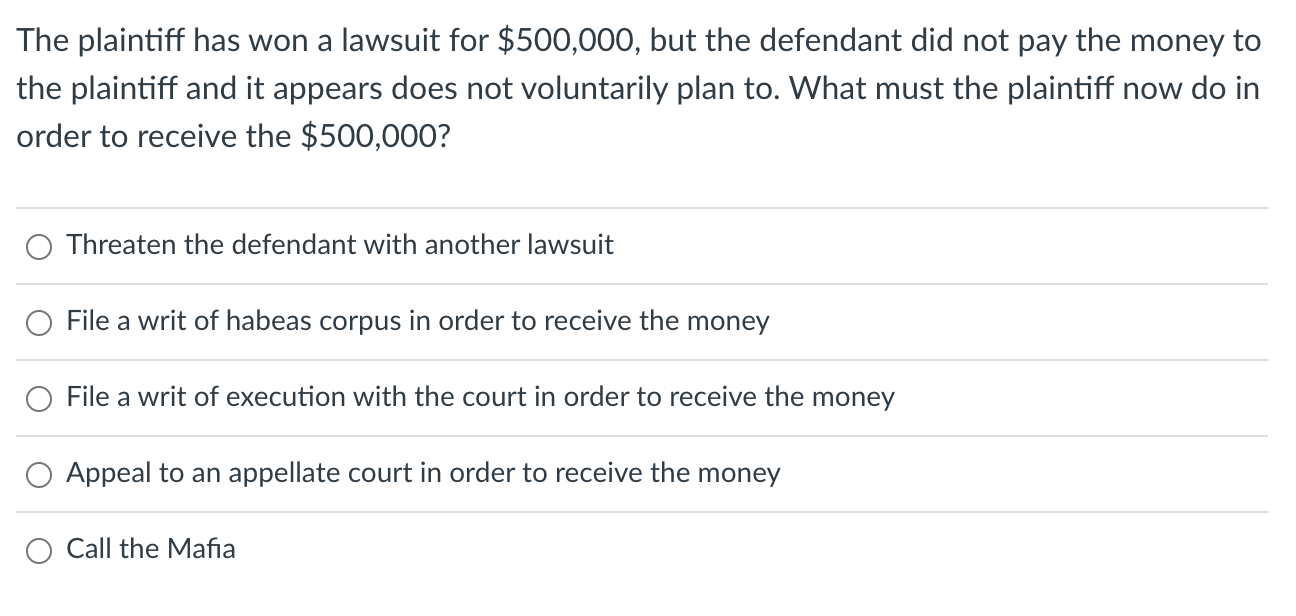Image resolution: width=1296 pixels, height=616 pixels.
Task: Click the first answer choice text
Action: tap(340, 245)
